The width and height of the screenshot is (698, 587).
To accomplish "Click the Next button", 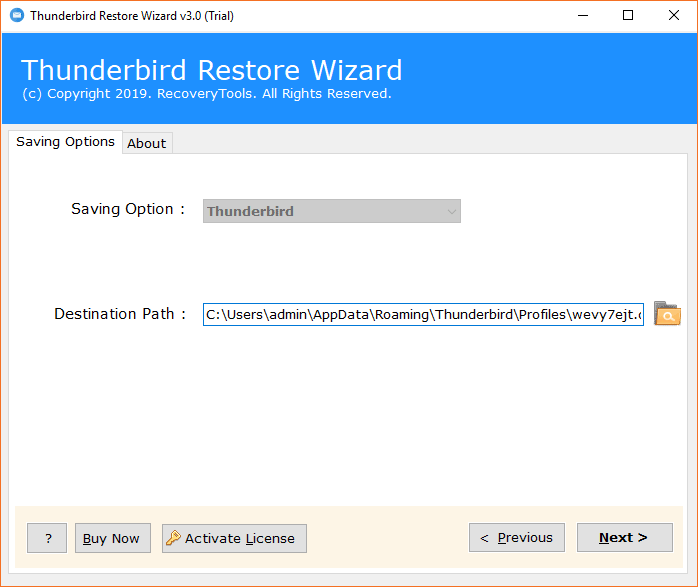I will click(x=624, y=538).
